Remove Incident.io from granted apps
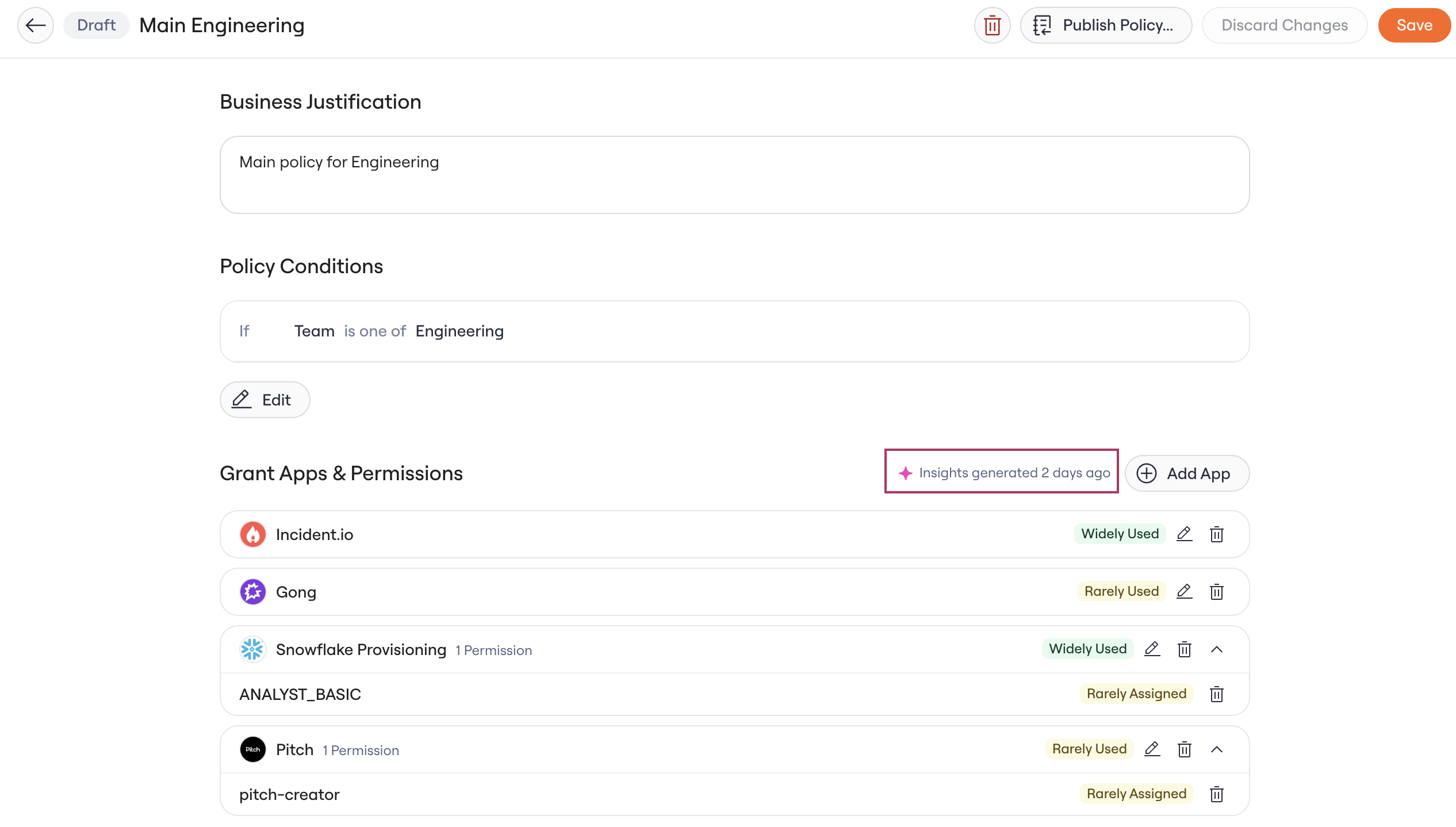 pos(1216,534)
